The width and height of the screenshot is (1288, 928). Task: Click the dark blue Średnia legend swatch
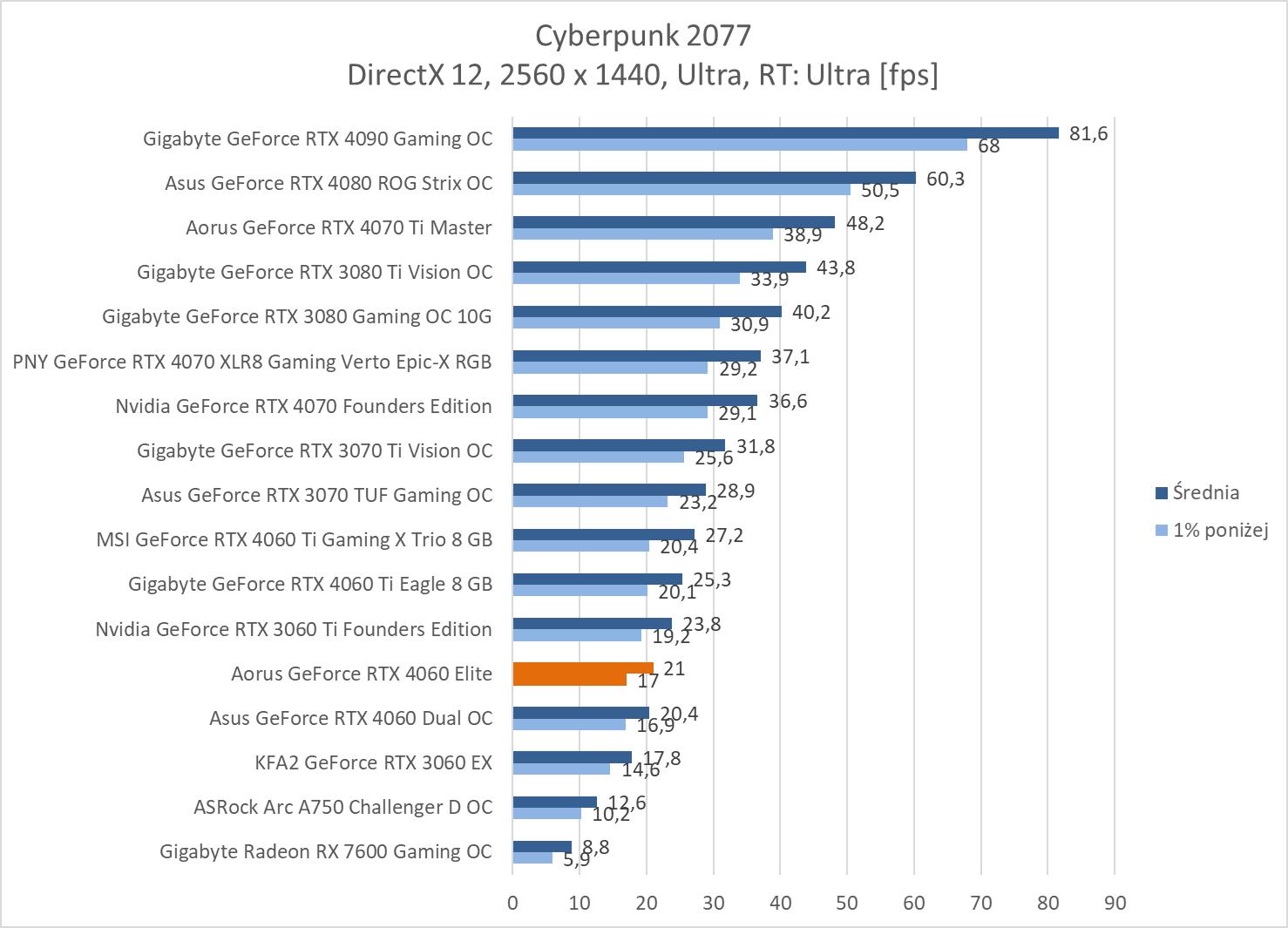pyautogui.click(x=1161, y=493)
